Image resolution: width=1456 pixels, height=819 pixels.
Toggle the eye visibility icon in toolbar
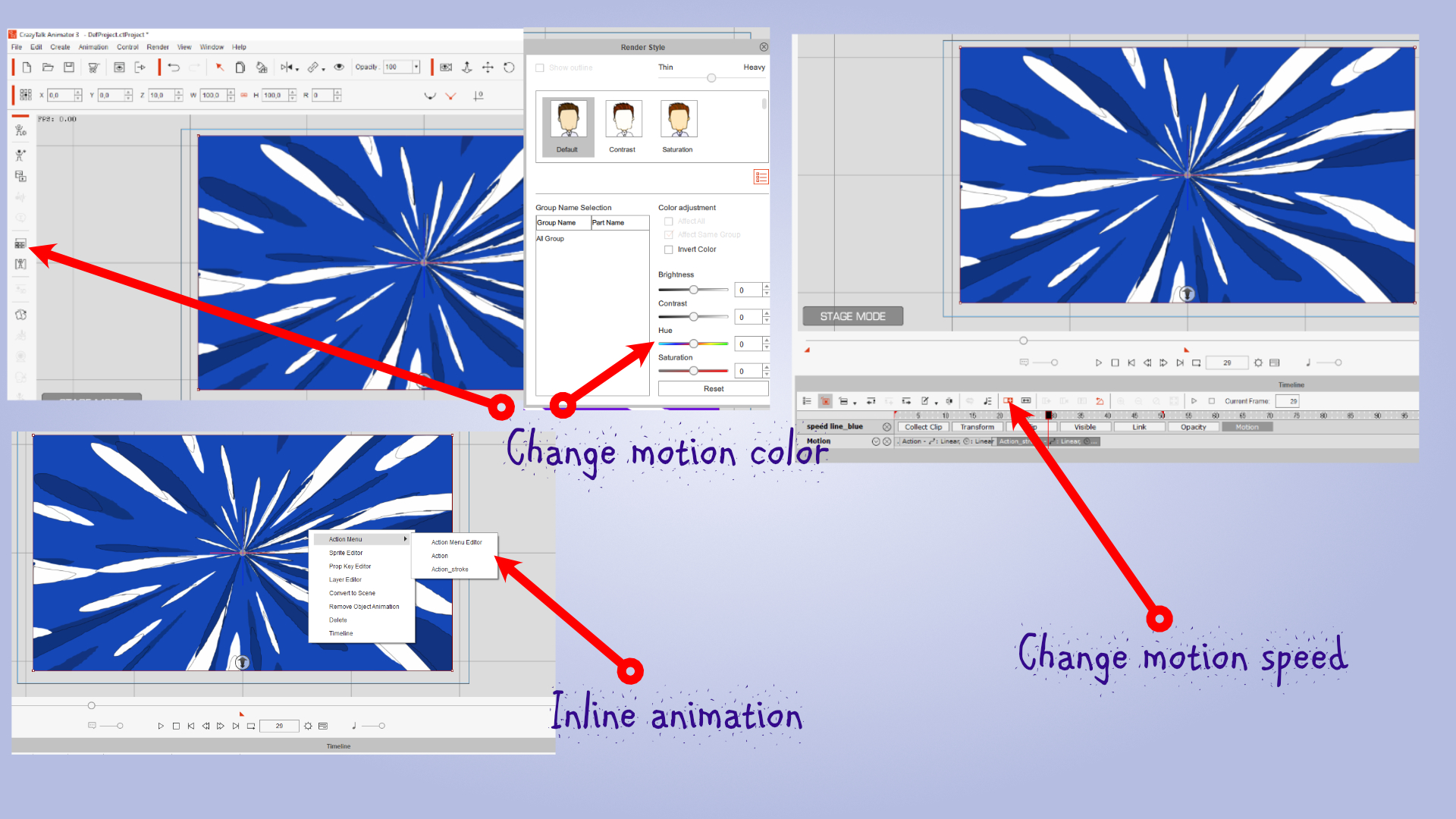point(339,67)
